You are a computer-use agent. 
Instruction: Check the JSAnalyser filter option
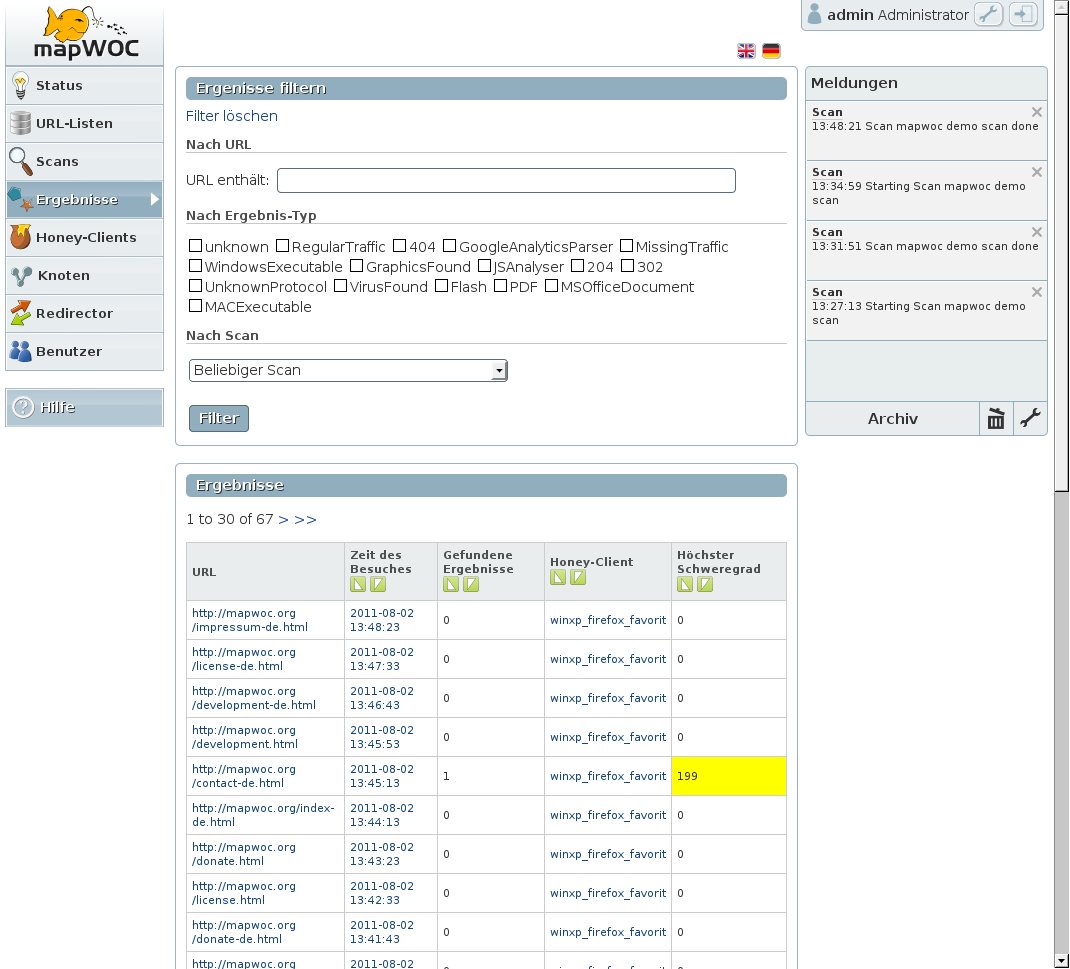(x=485, y=267)
